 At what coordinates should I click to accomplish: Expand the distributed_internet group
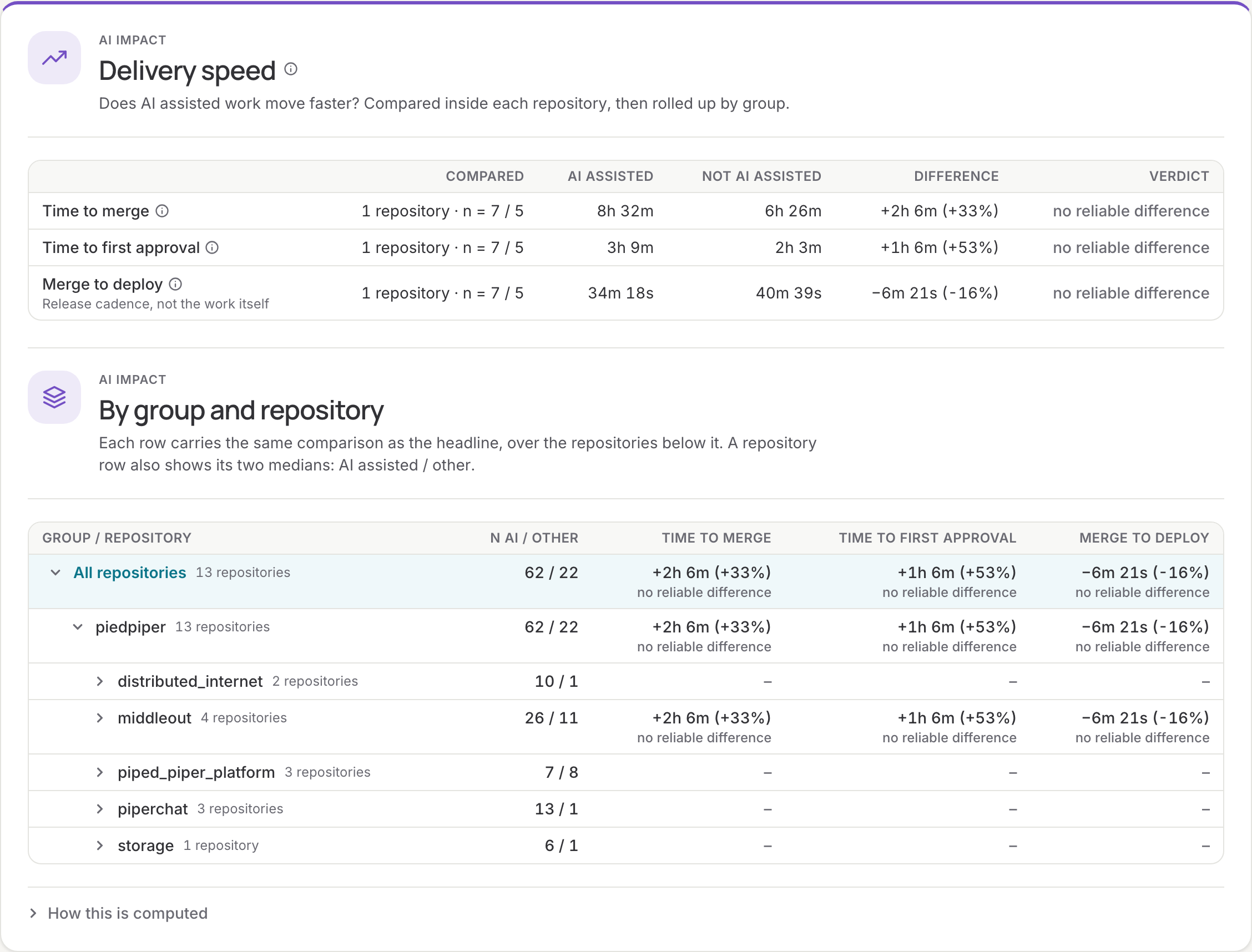[100, 681]
